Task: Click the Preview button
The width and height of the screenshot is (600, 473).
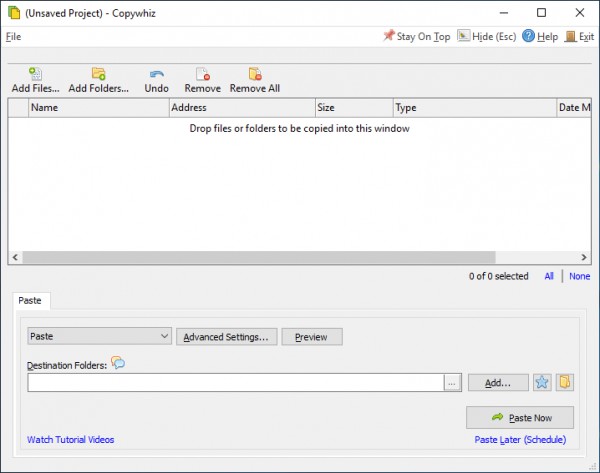Action: pyautogui.click(x=312, y=337)
